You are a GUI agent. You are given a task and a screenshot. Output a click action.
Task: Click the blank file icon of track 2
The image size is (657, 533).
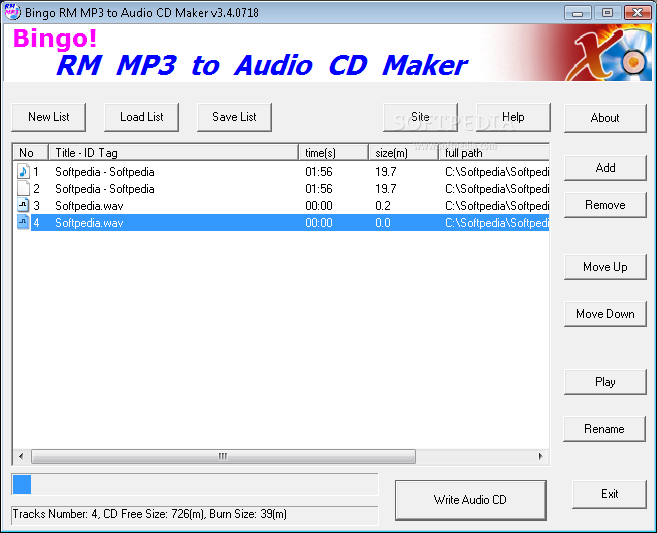coord(23,189)
